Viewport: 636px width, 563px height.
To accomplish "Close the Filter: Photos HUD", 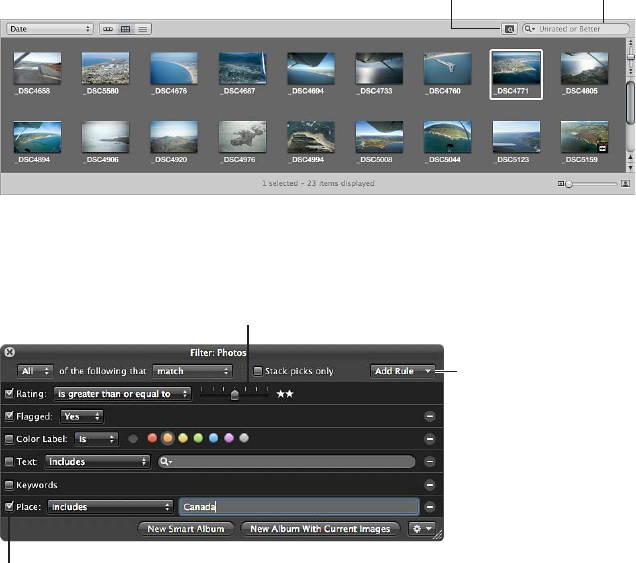I will click(10, 352).
